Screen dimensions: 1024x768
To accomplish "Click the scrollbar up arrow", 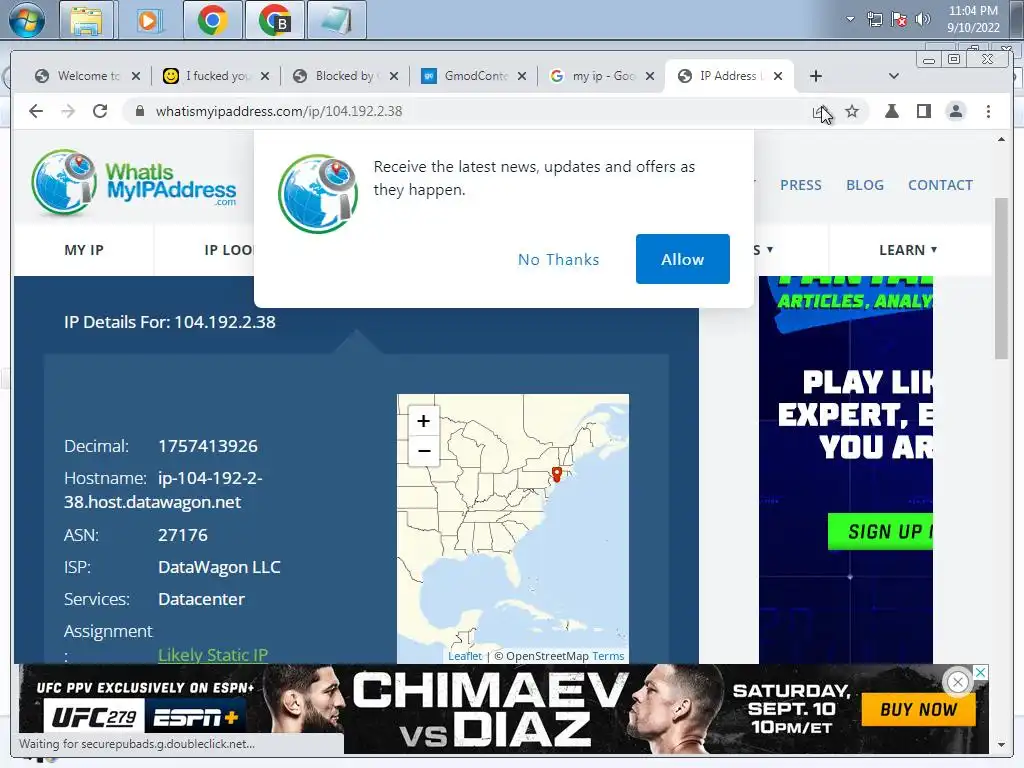I will pos(1001,140).
